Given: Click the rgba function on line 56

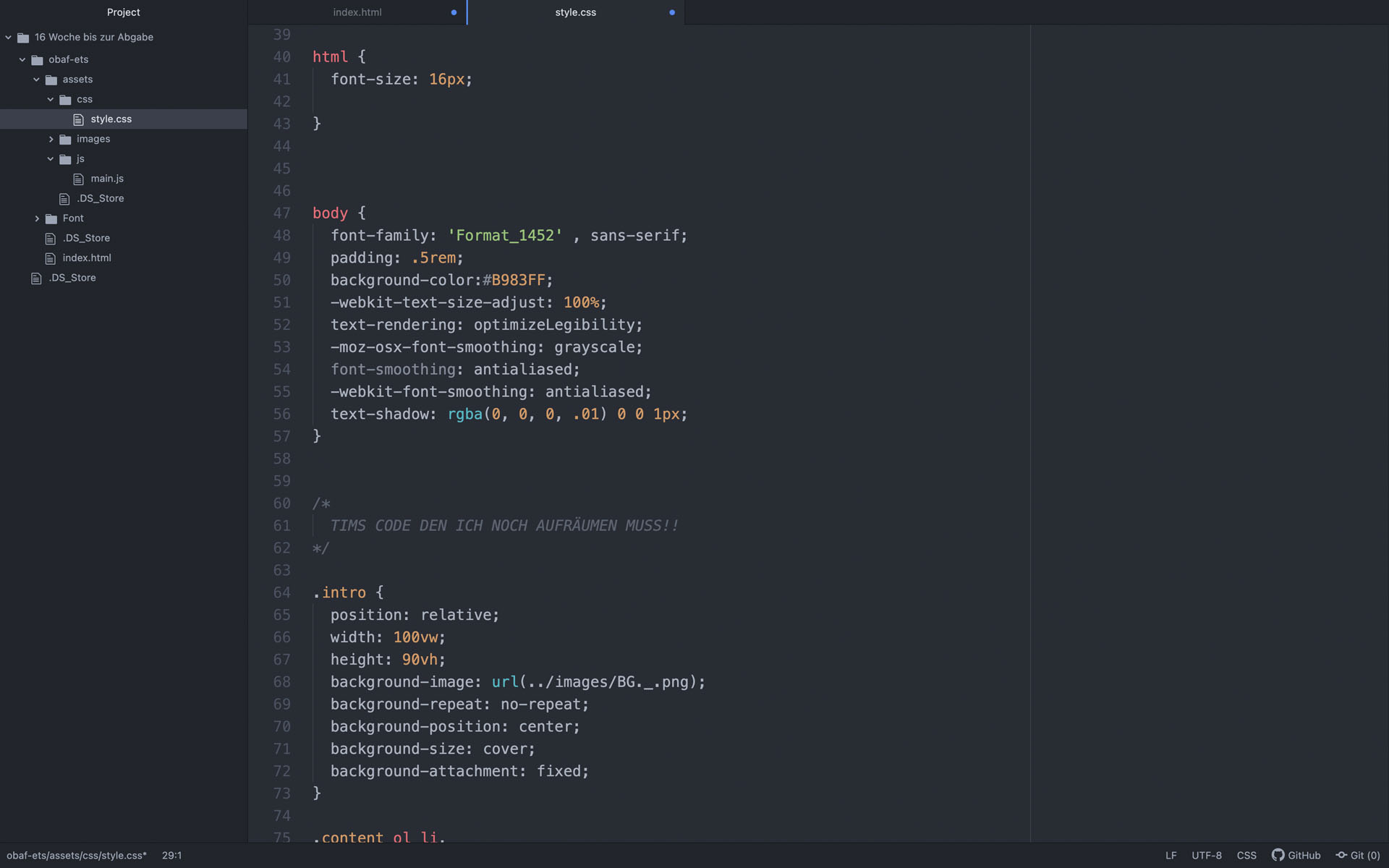Looking at the screenshot, I should click(464, 414).
